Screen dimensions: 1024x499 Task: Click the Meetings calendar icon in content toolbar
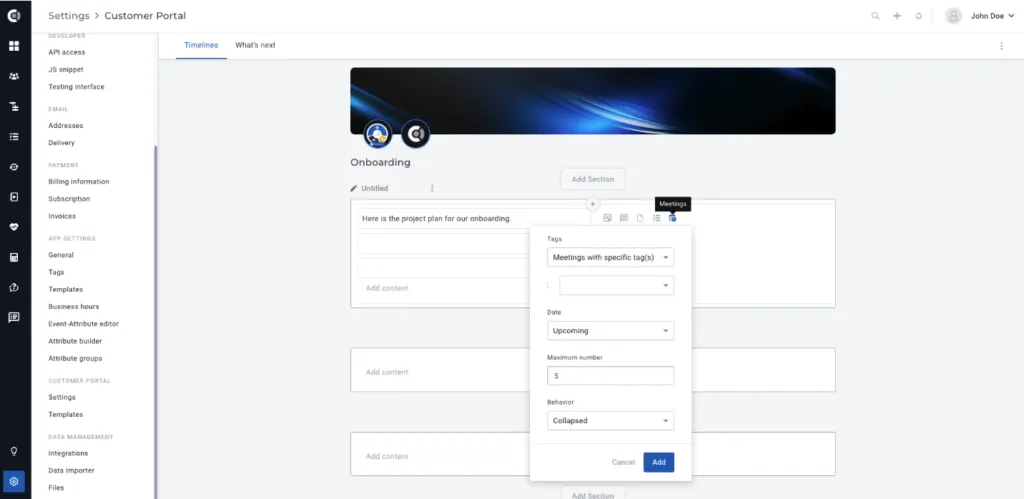click(x=673, y=218)
